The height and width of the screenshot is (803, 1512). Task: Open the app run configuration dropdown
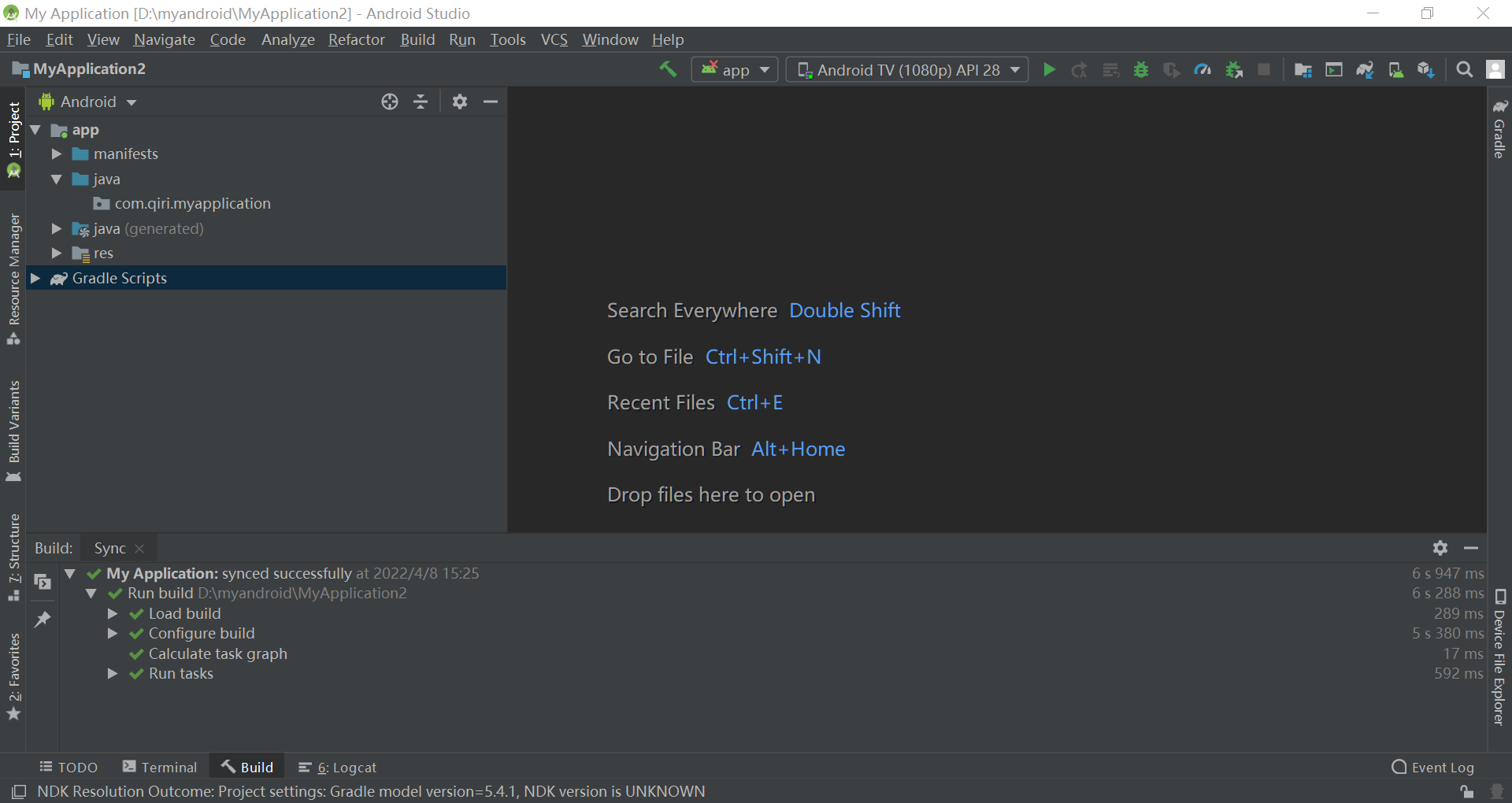[735, 69]
